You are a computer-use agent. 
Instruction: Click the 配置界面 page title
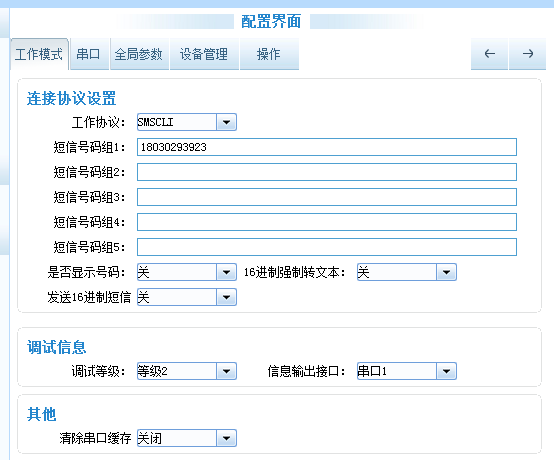point(271,22)
